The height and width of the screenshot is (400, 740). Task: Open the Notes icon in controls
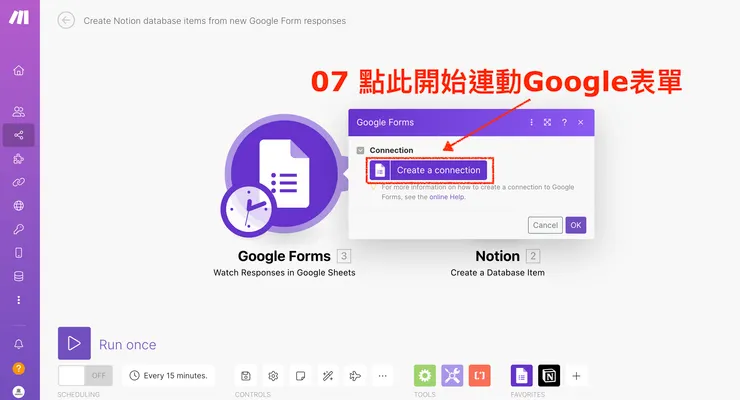pos(300,376)
